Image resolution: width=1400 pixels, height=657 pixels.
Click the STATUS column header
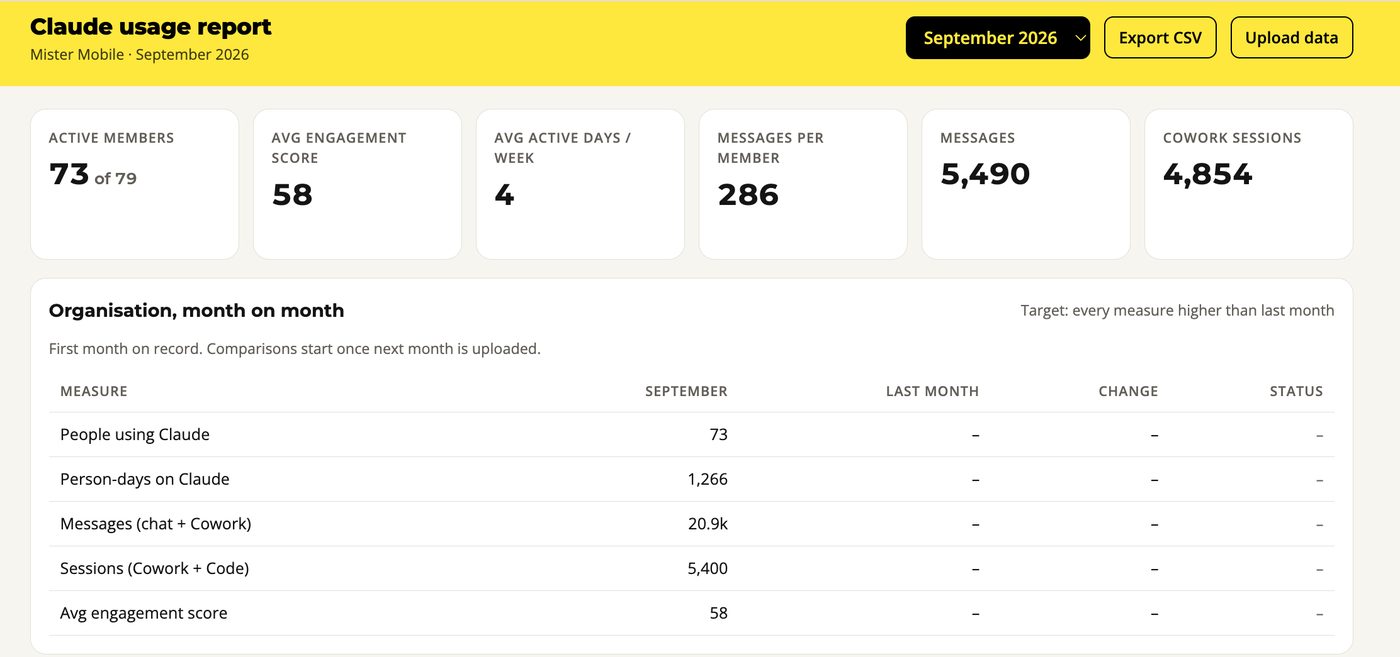[x=1296, y=391]
